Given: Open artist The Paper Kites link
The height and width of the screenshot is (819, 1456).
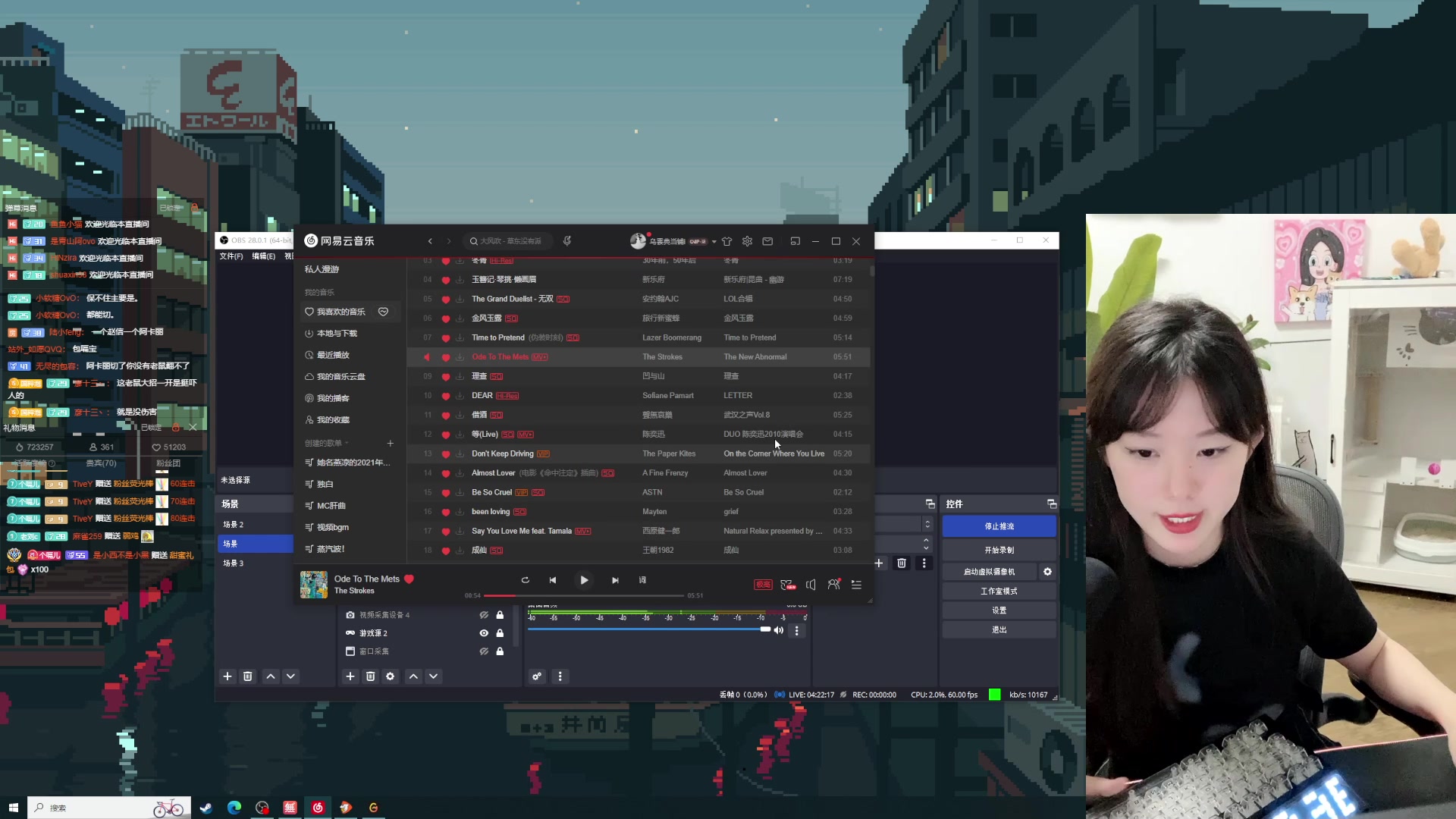Looking at the screenshot, I should (x=669, y=453).
